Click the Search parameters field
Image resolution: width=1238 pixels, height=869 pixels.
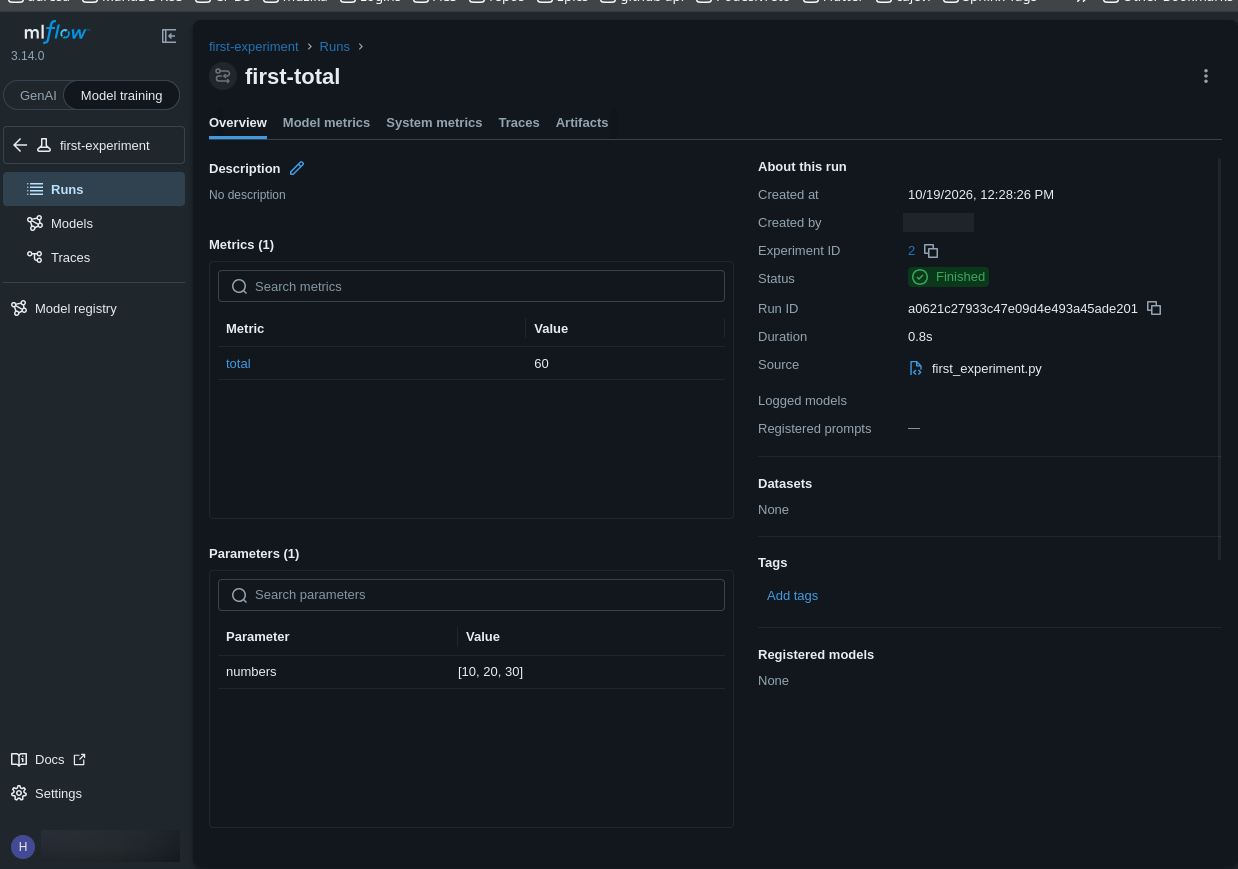pyautogui.click(x=471, y=595)
